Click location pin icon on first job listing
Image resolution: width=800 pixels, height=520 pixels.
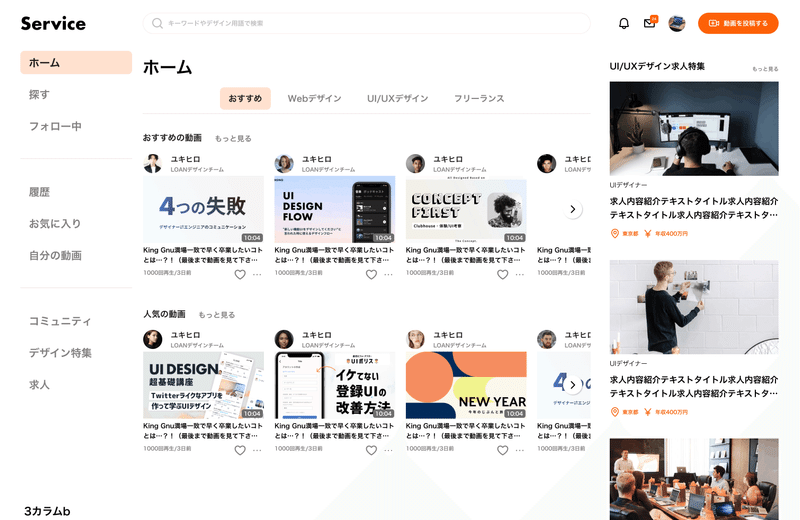pyautogui.click(x=615, y=233)
